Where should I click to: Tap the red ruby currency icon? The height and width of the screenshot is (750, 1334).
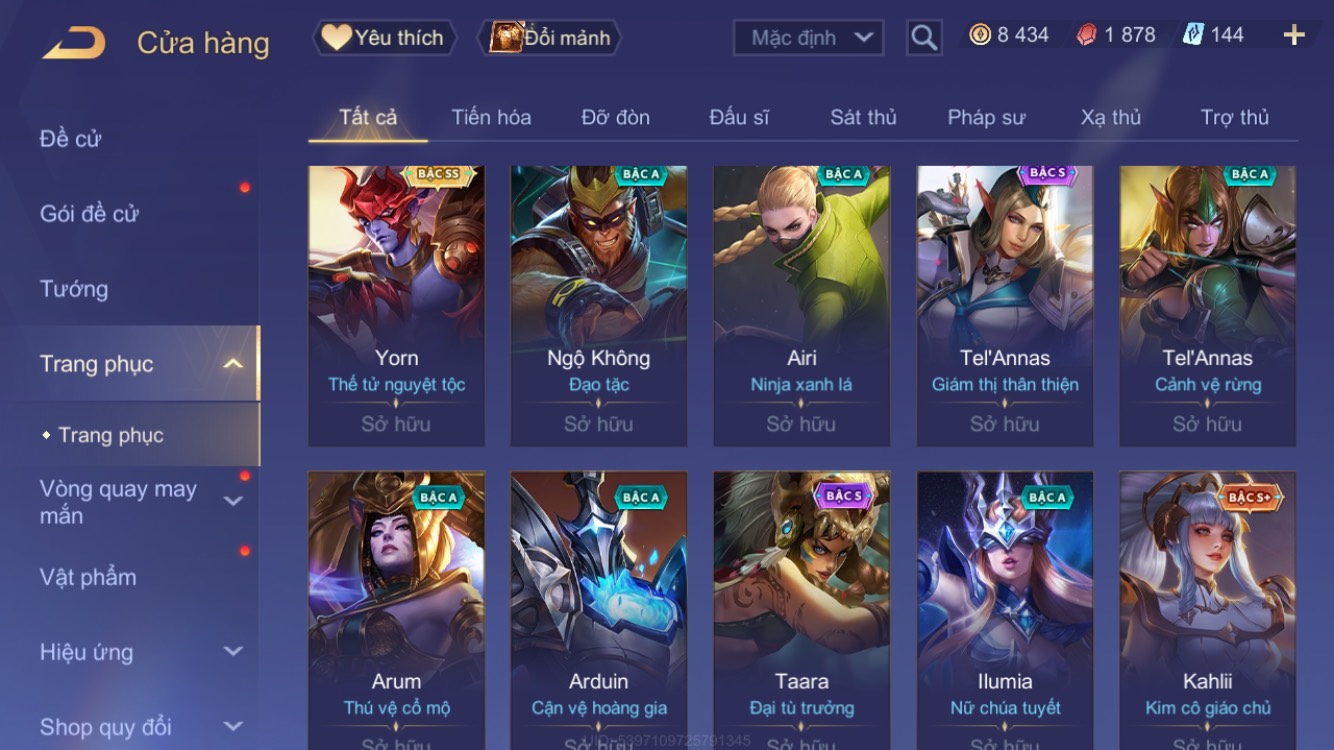(x=1086, y=35)
